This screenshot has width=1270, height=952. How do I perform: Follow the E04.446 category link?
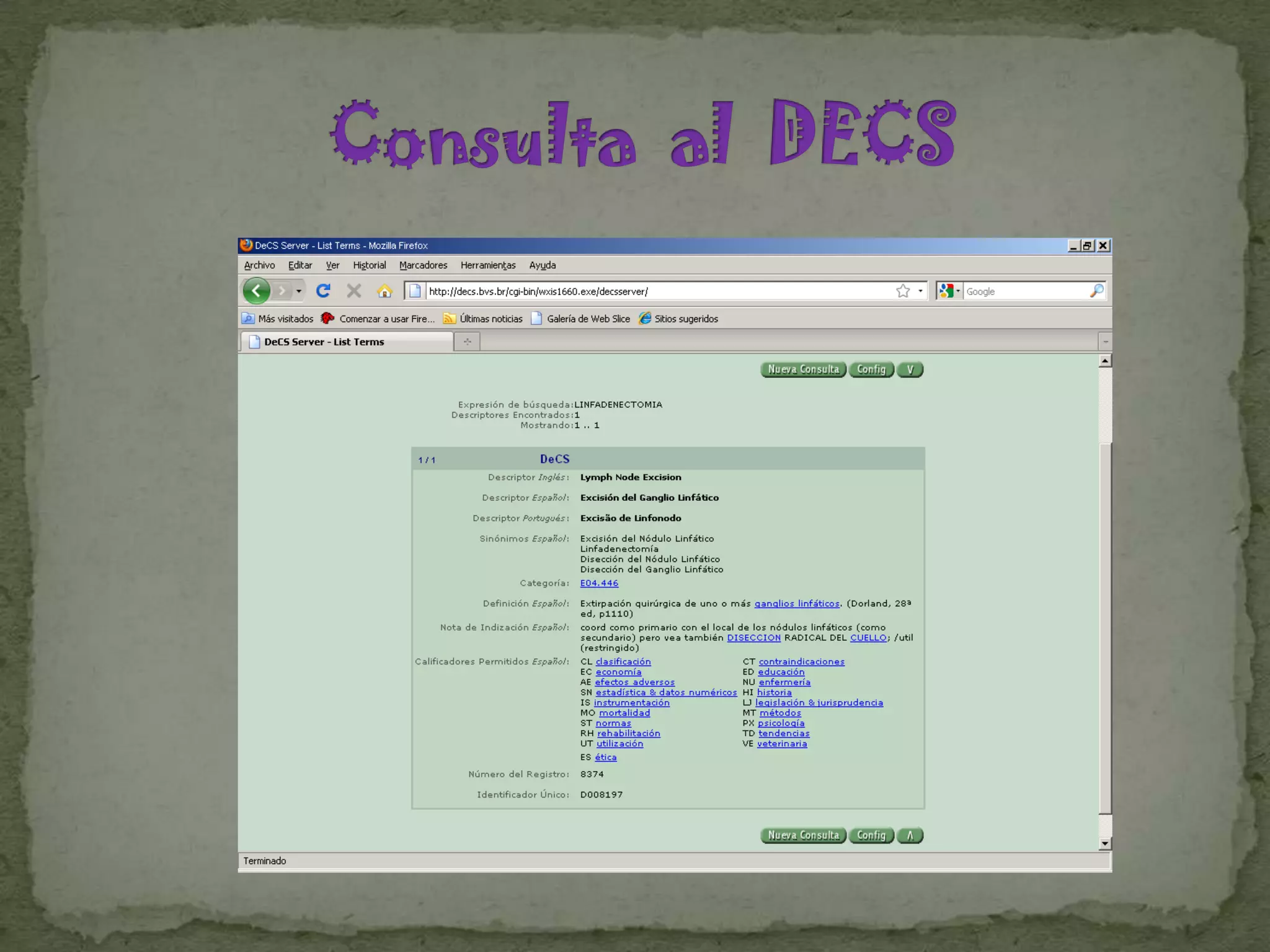click(x=599, y=583)
